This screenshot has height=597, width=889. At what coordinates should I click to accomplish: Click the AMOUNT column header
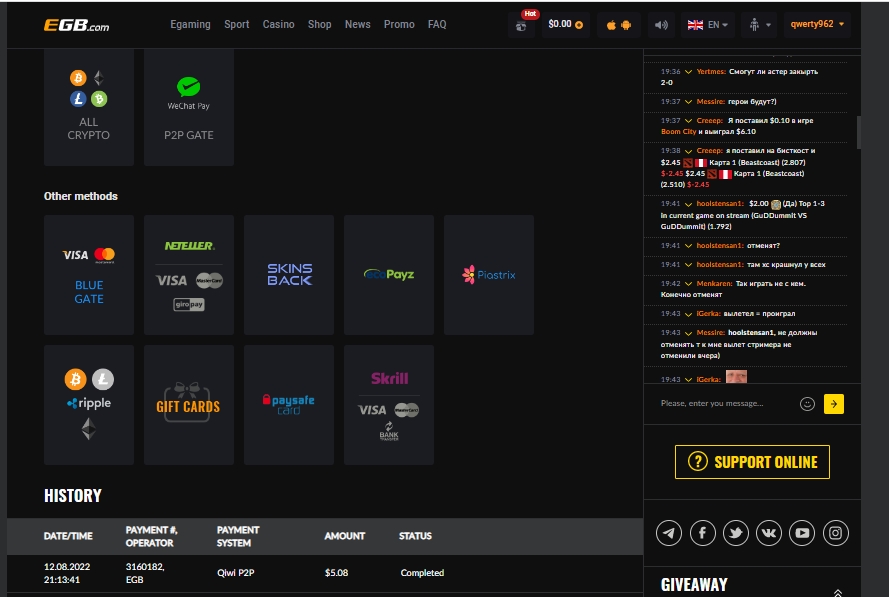(x=345, y=536)
